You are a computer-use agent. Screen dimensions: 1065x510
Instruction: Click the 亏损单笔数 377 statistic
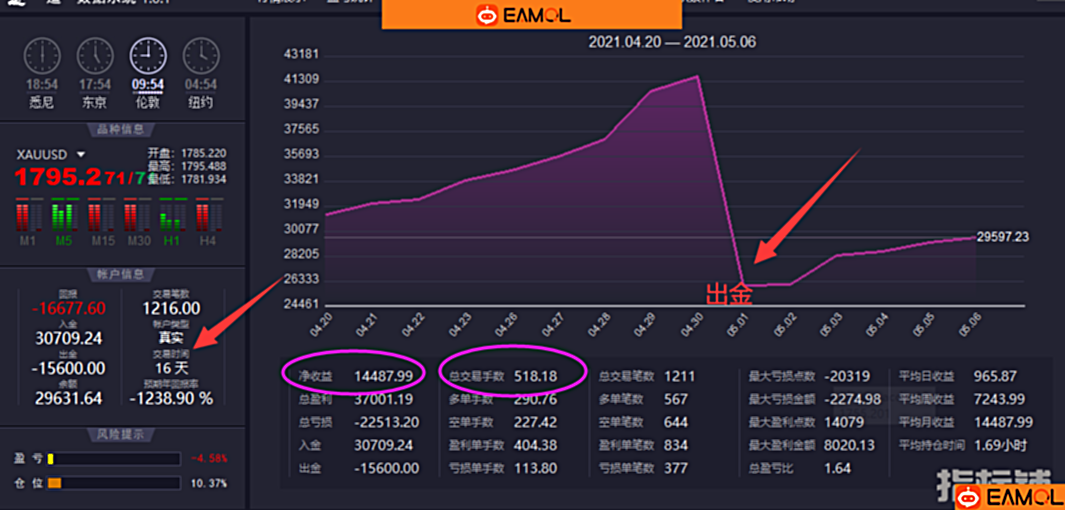(x=643, y=469)
